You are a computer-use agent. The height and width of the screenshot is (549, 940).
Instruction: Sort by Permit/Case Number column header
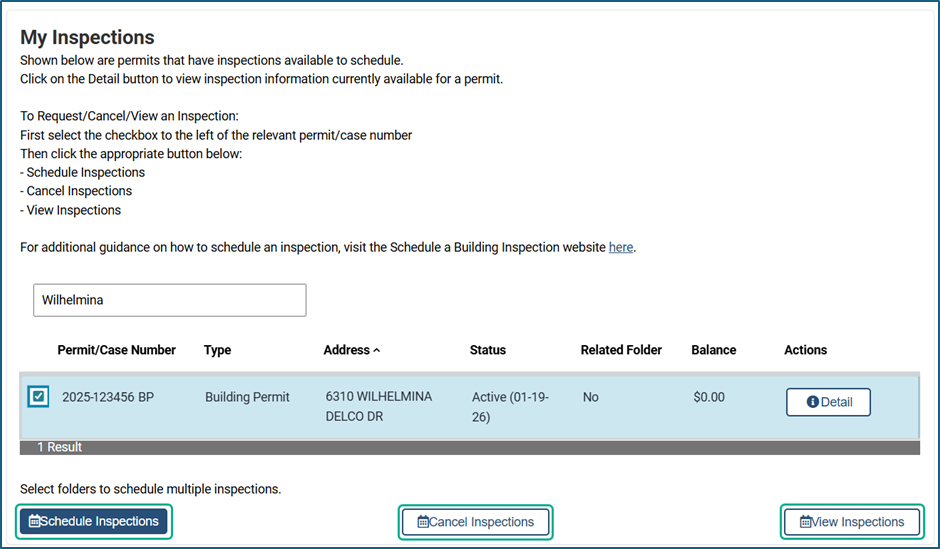pos(116,350)
